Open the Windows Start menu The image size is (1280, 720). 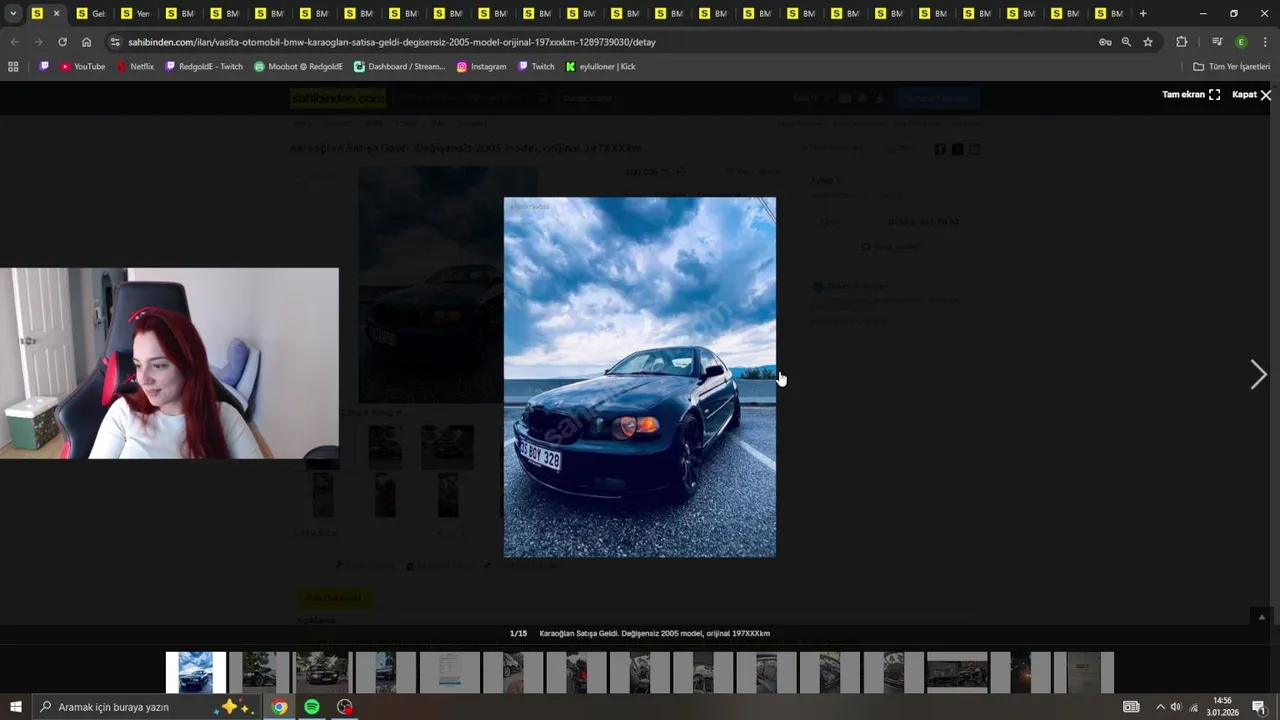16,707
